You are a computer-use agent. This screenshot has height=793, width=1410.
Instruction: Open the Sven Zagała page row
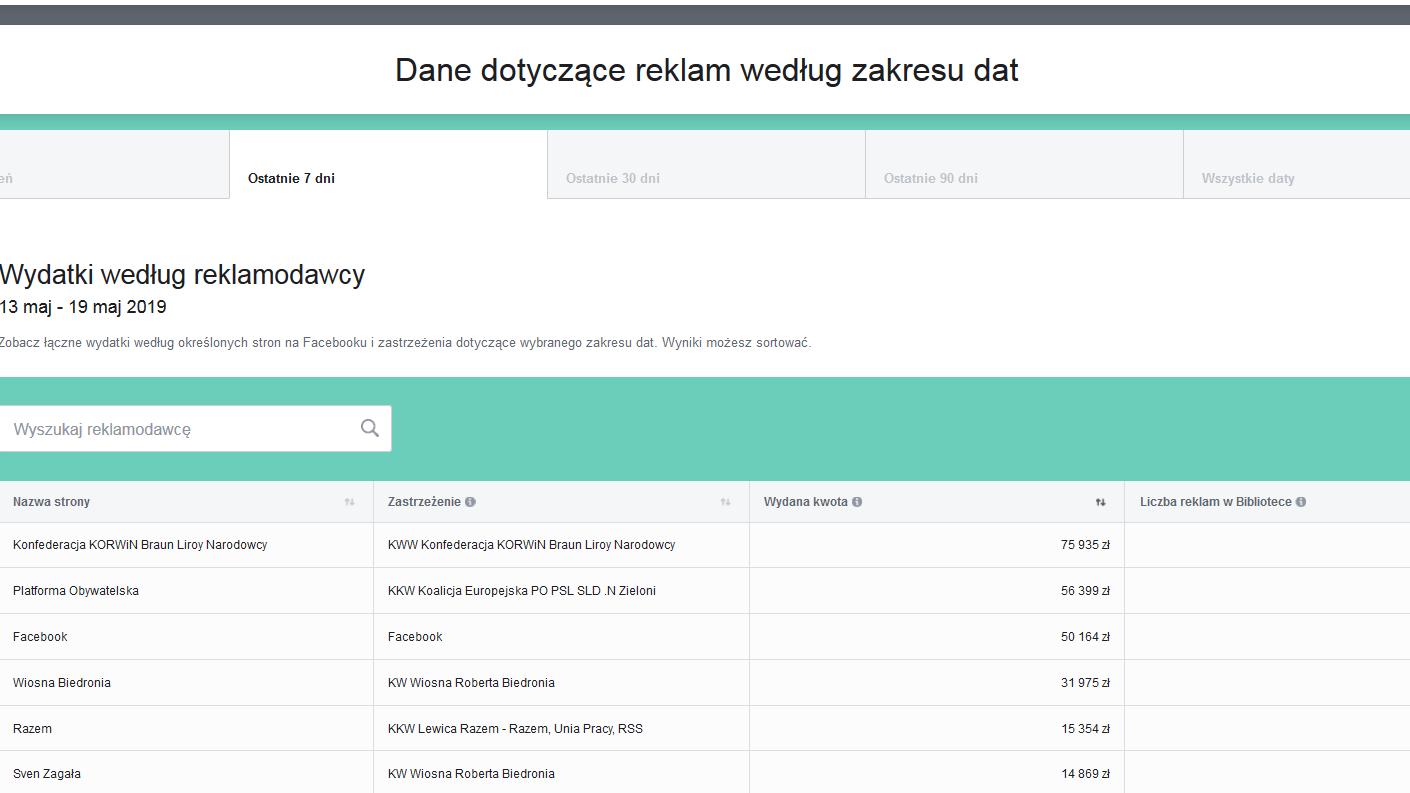click(47, 774)
